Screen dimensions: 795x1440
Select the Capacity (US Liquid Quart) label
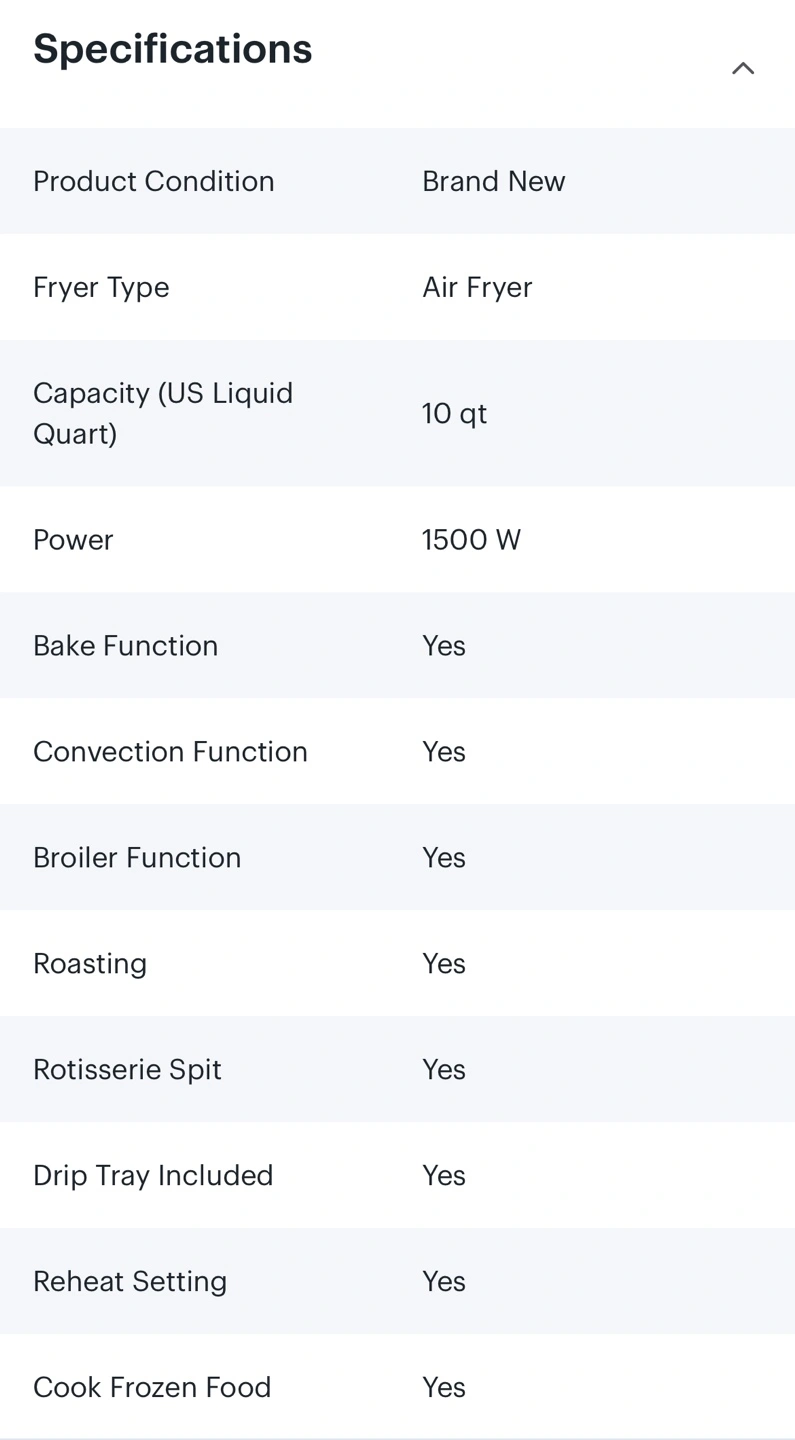[163, 413]
